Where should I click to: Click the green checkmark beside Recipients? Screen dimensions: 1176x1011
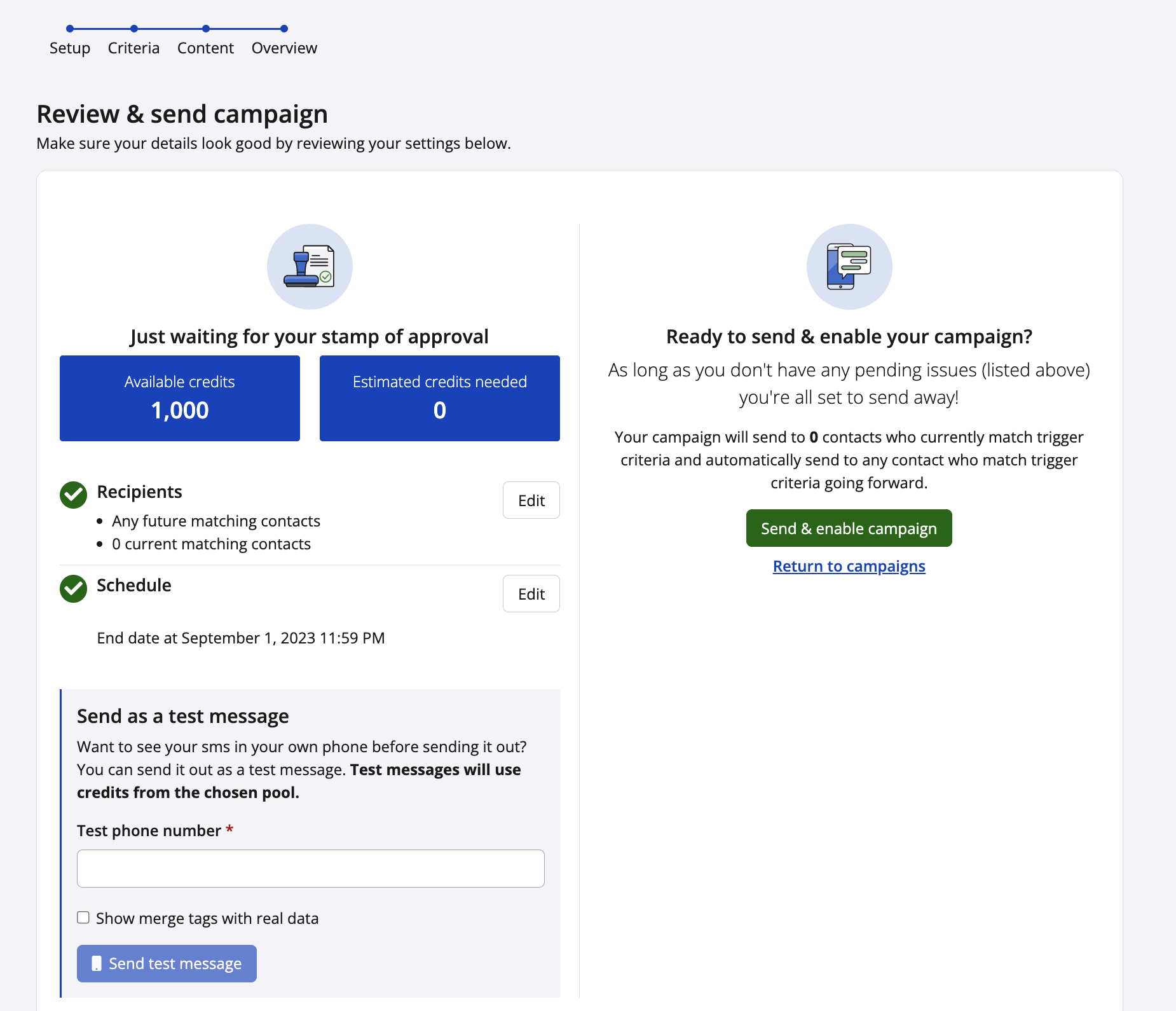pos(74,495)
